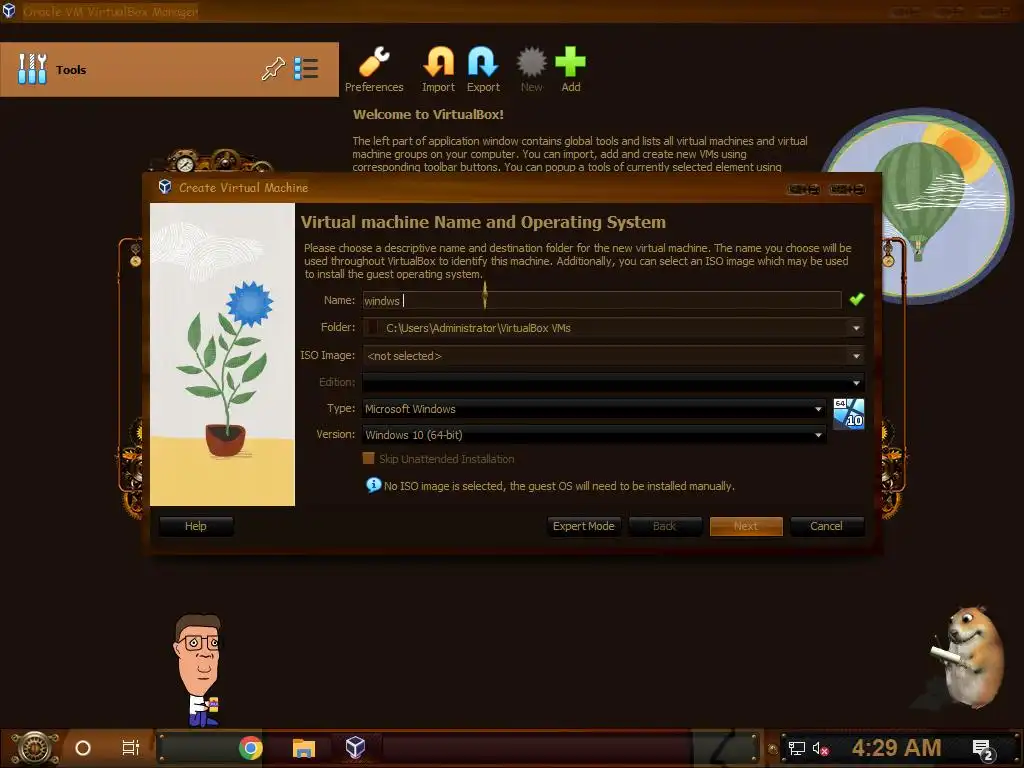The height and width of the screenshot is (768, 1024).
Task: Click the green Add machine icon
Action: point(570,69)
